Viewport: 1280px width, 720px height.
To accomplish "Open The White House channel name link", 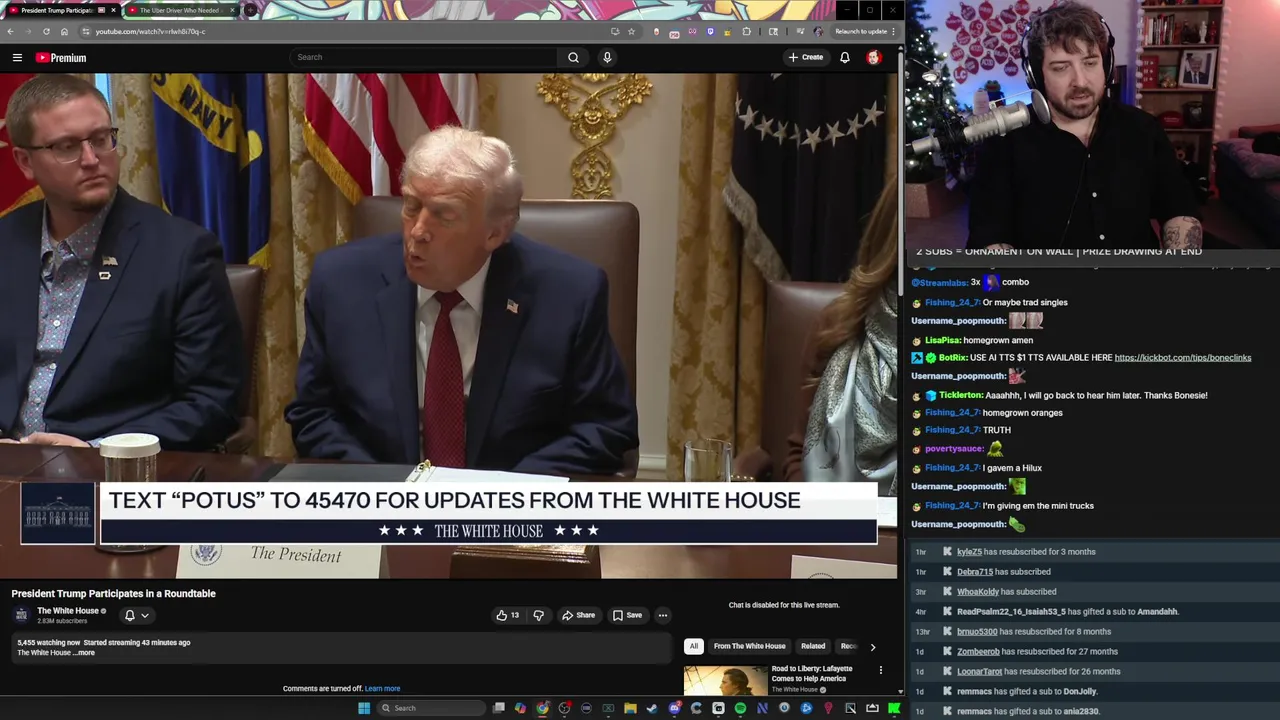I will pos(68,611).
